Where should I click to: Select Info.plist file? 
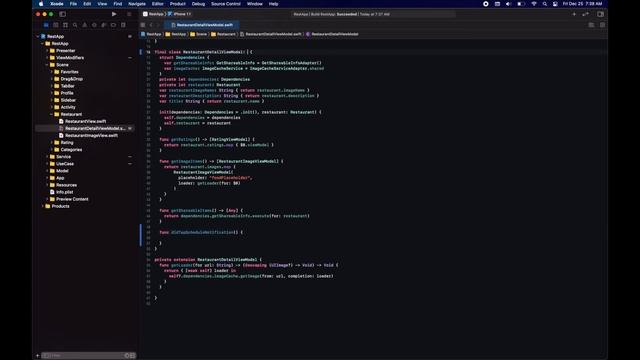tap(64, 192)
